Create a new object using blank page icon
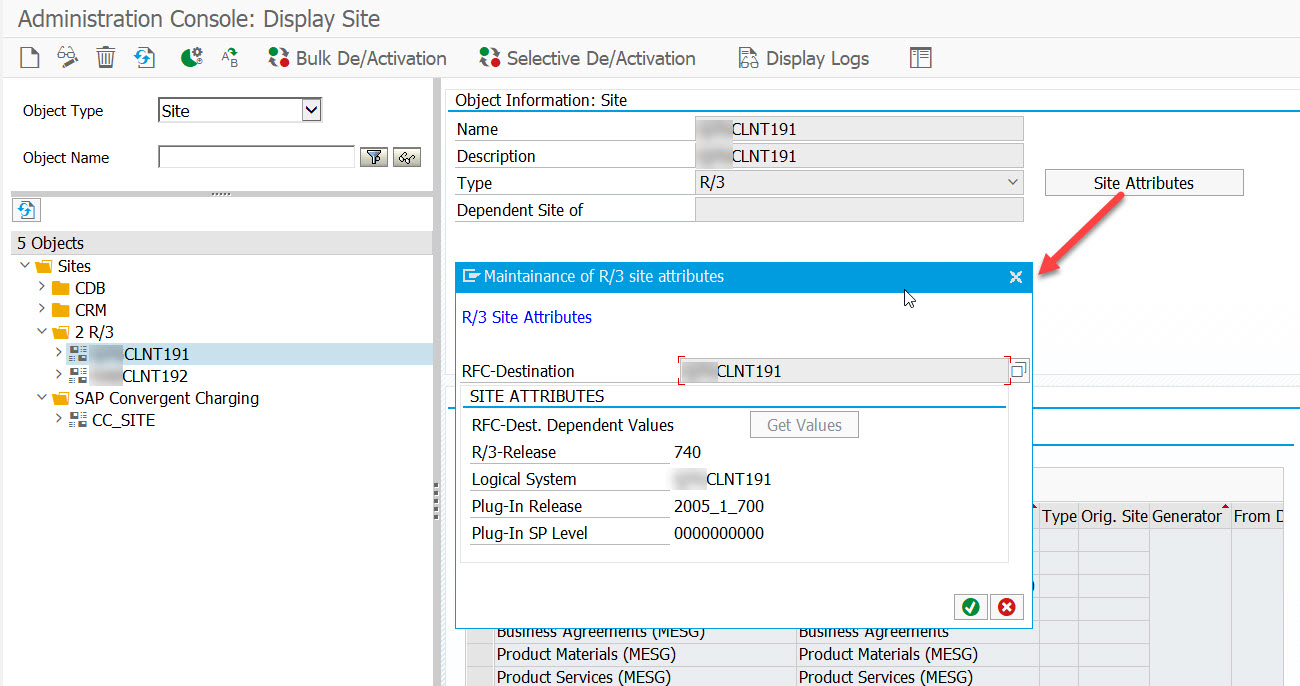Image resolution: width=1300 pixels, height=686 pixels. [28, 57]
